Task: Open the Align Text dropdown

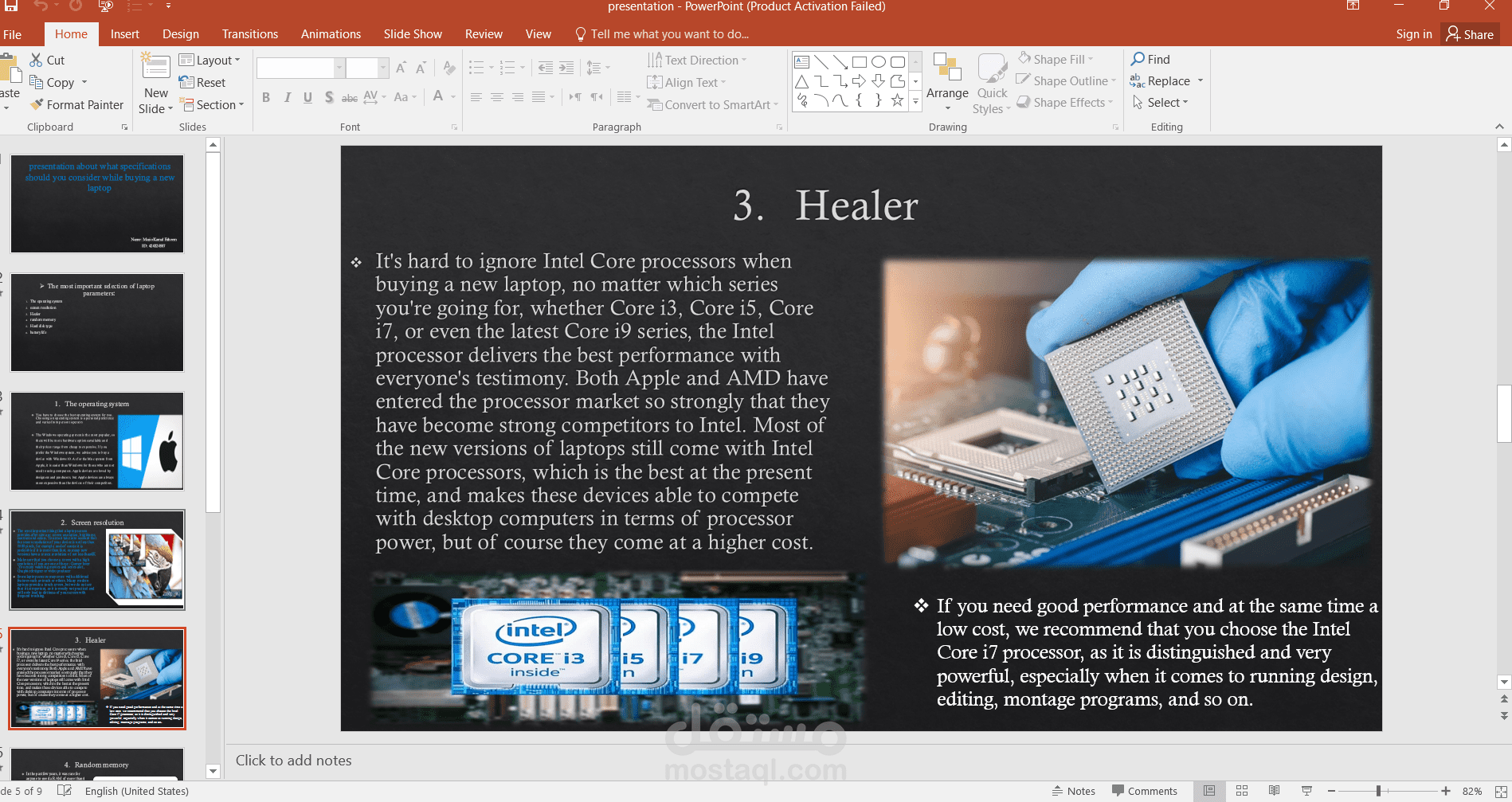Action: (x=687, y=82)
